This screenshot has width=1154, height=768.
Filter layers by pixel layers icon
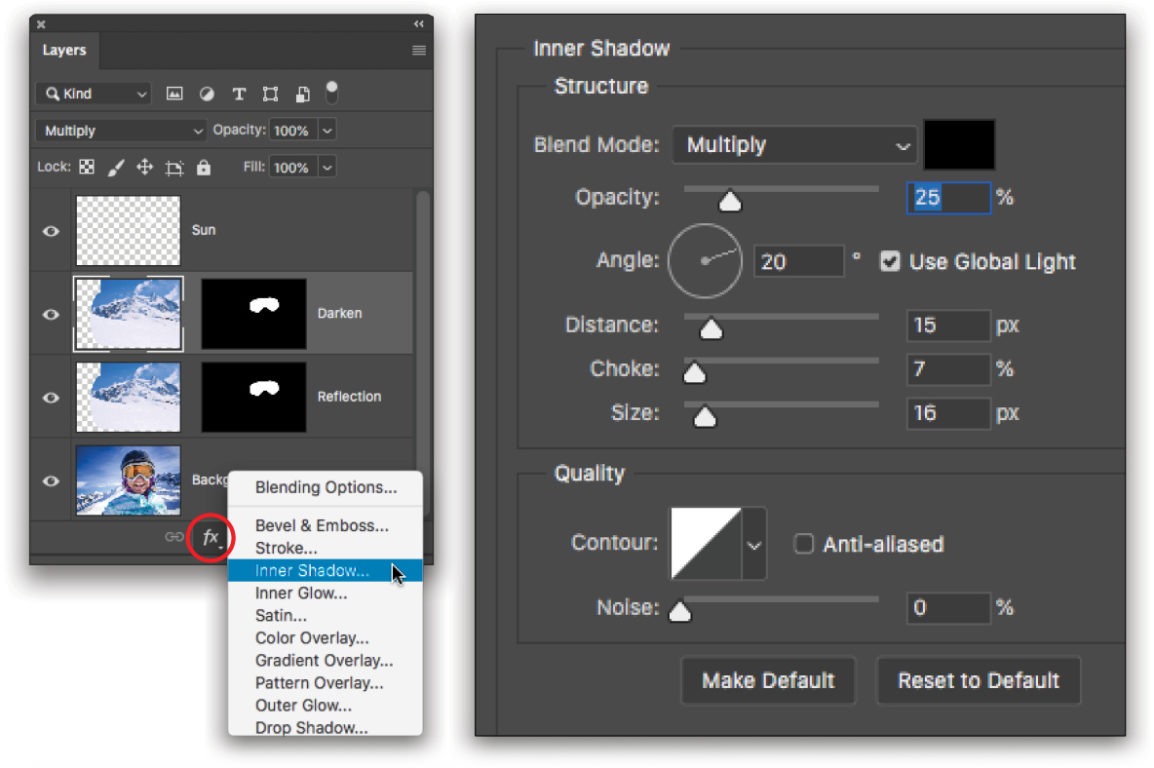point(177,93)
